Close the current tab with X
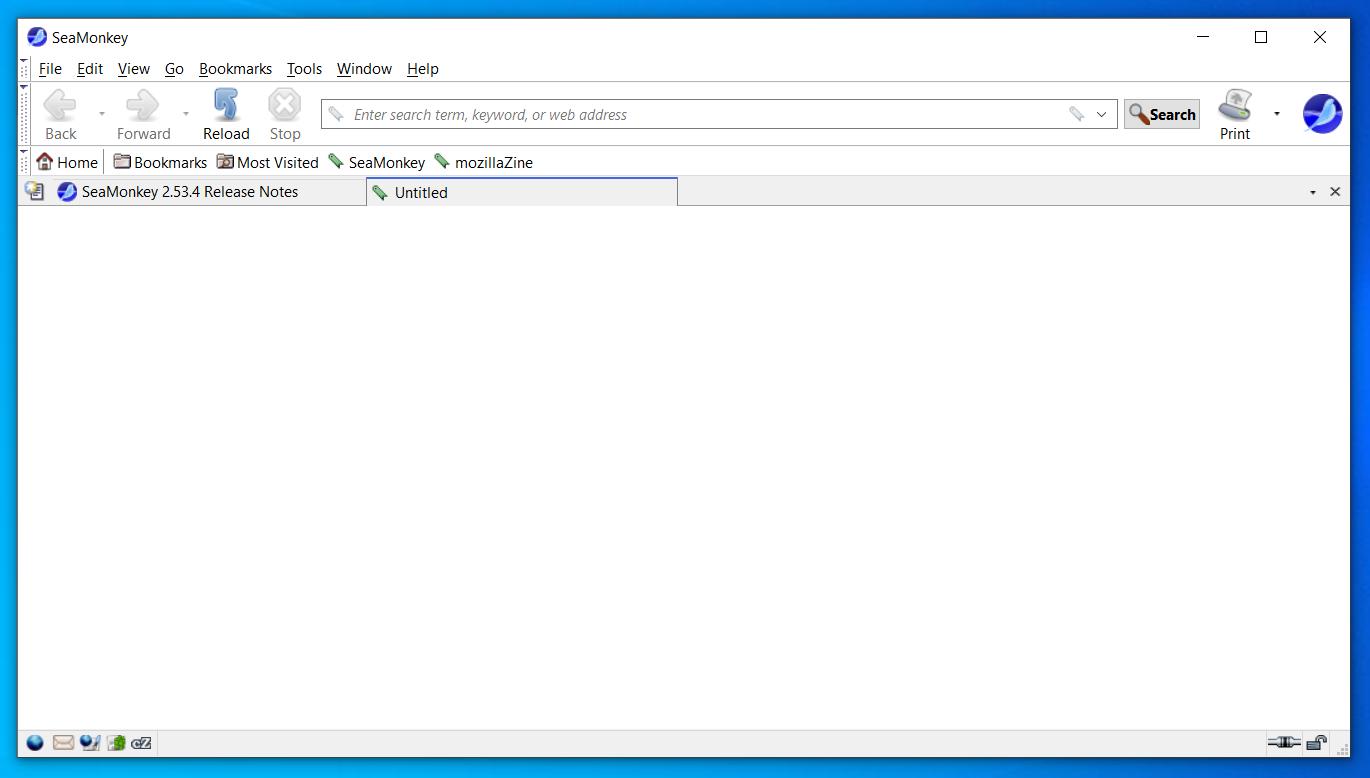This screenshot has width=1370, height=778. click(x=1335, y=192)
